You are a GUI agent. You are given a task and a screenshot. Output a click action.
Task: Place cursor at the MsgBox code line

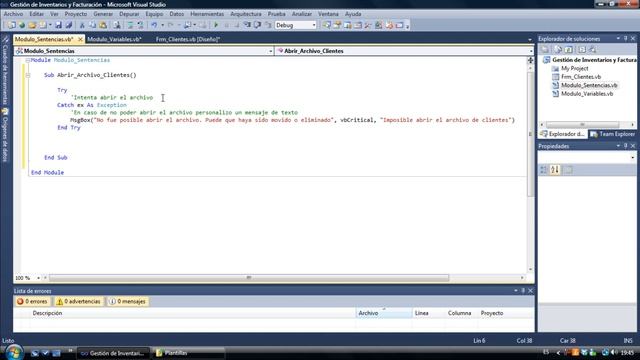click(x=292, y=120)
